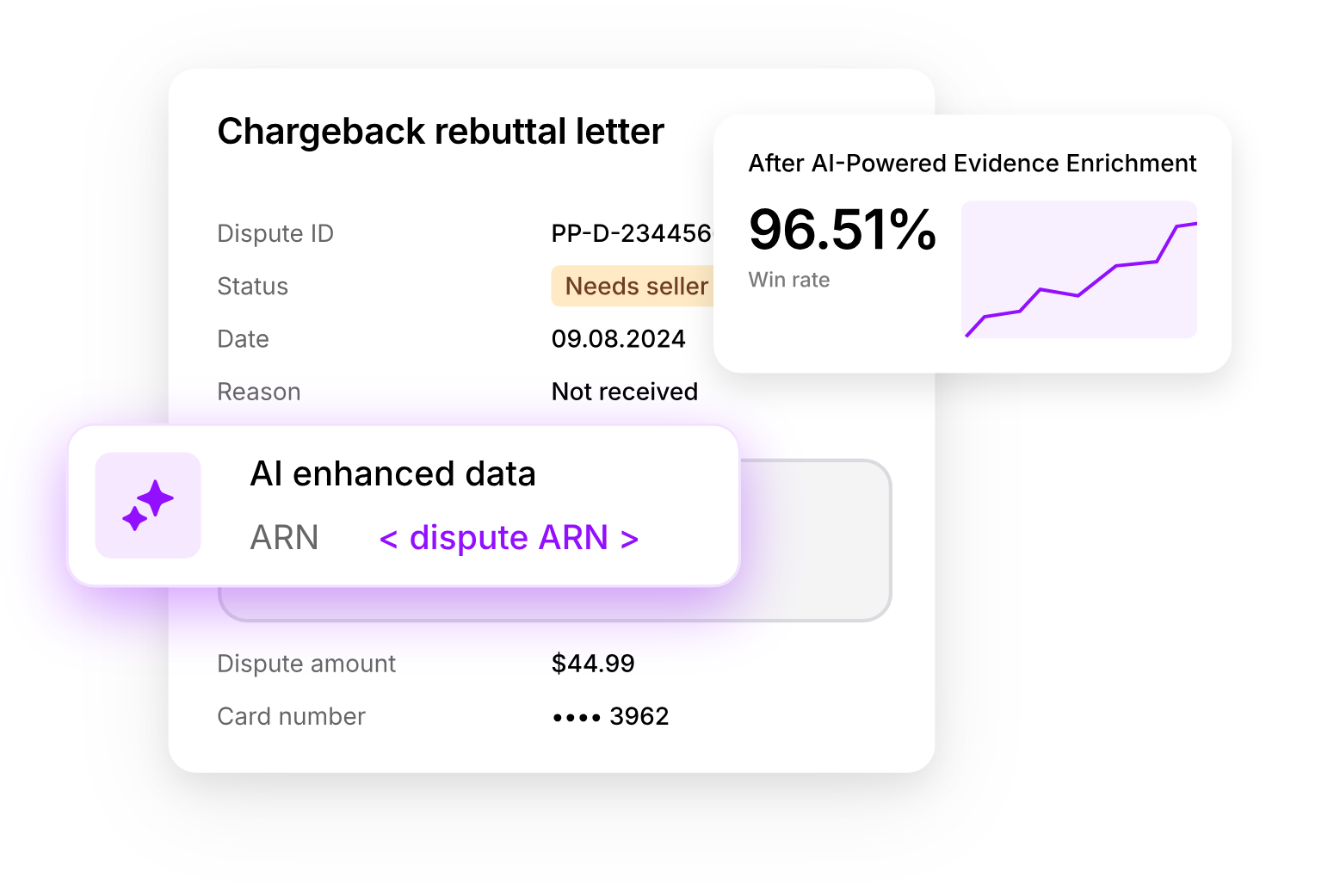Screen dimensions: 1340x896
Task: Click the 'Reason' label
Action: click(x=259, y=392)
